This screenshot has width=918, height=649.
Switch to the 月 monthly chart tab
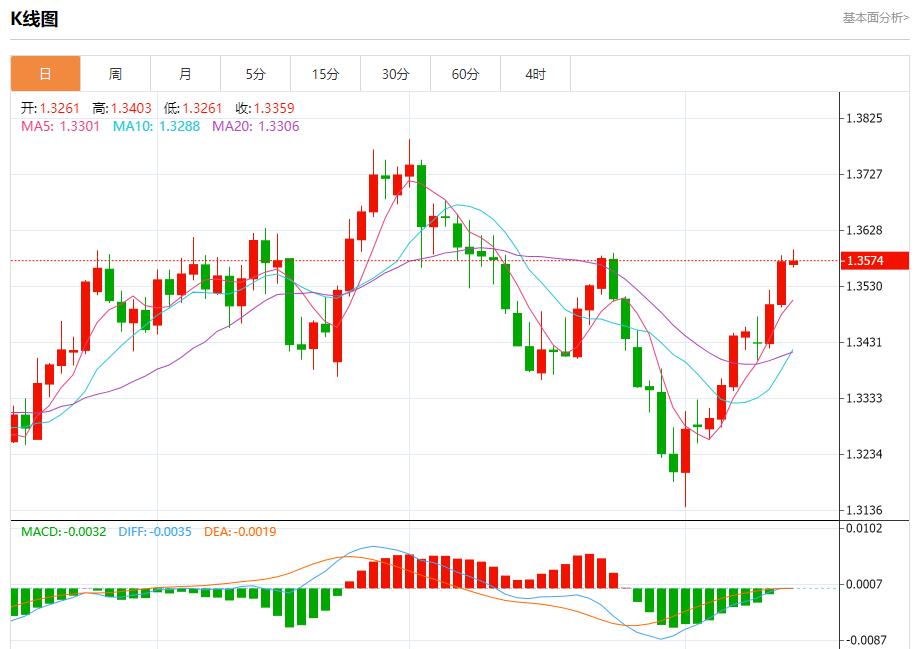coord(186,73)
